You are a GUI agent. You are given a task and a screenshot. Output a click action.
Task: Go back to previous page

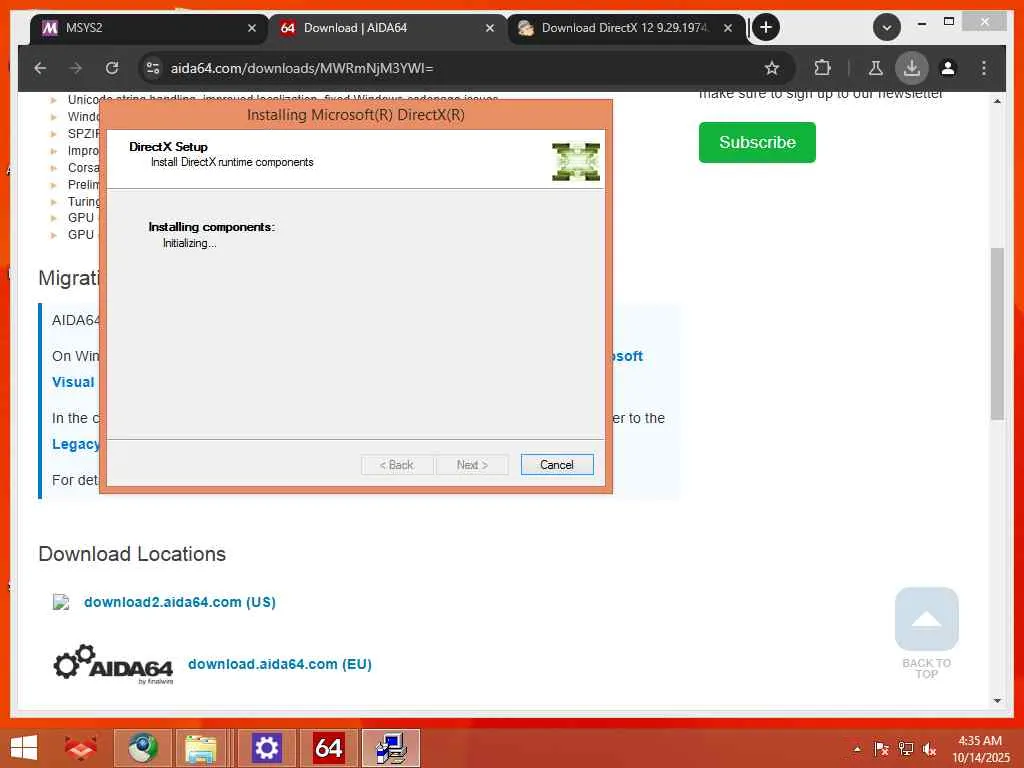(x=40, y=68)
